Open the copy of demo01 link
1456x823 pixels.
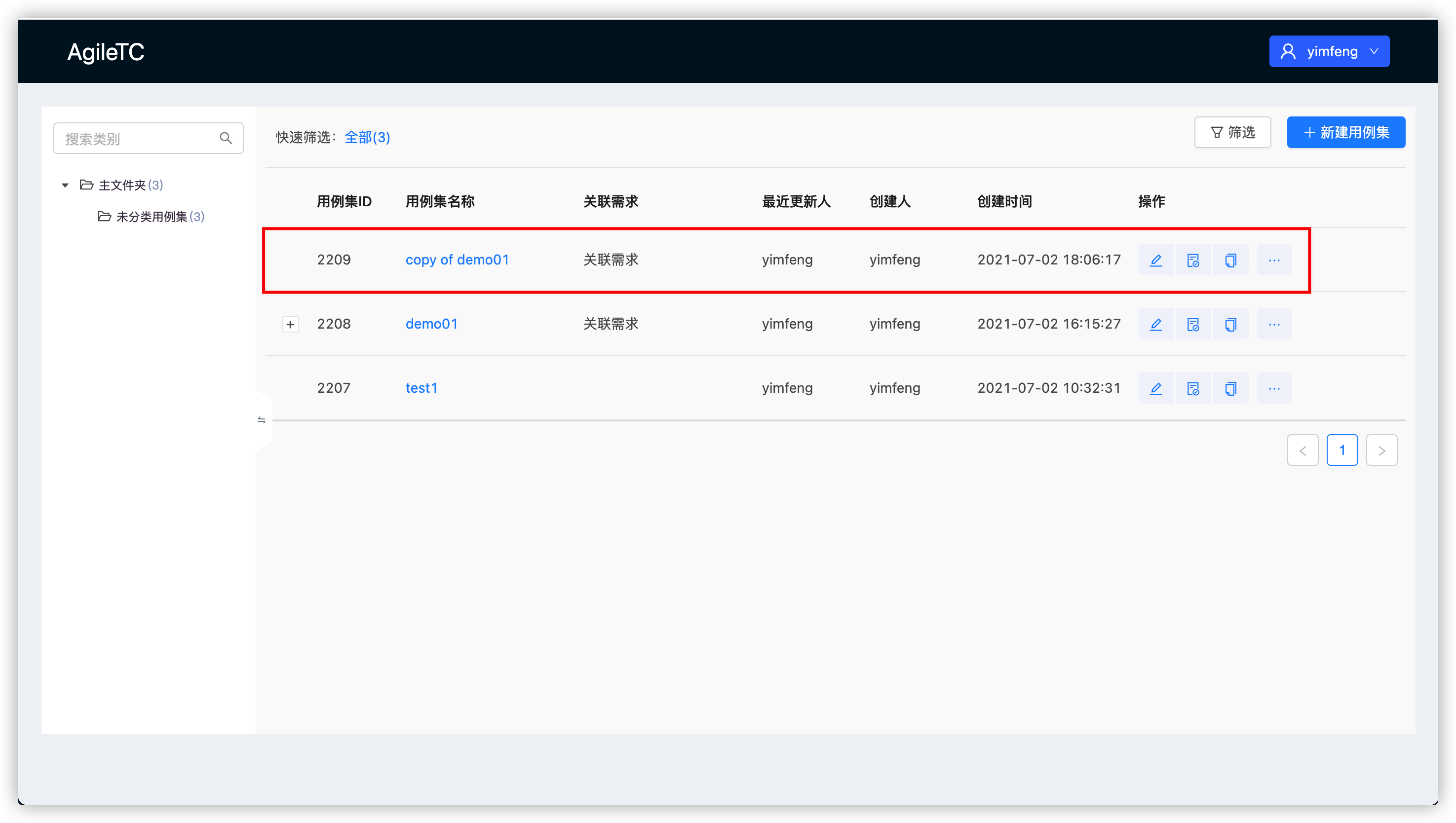(457, 260)
